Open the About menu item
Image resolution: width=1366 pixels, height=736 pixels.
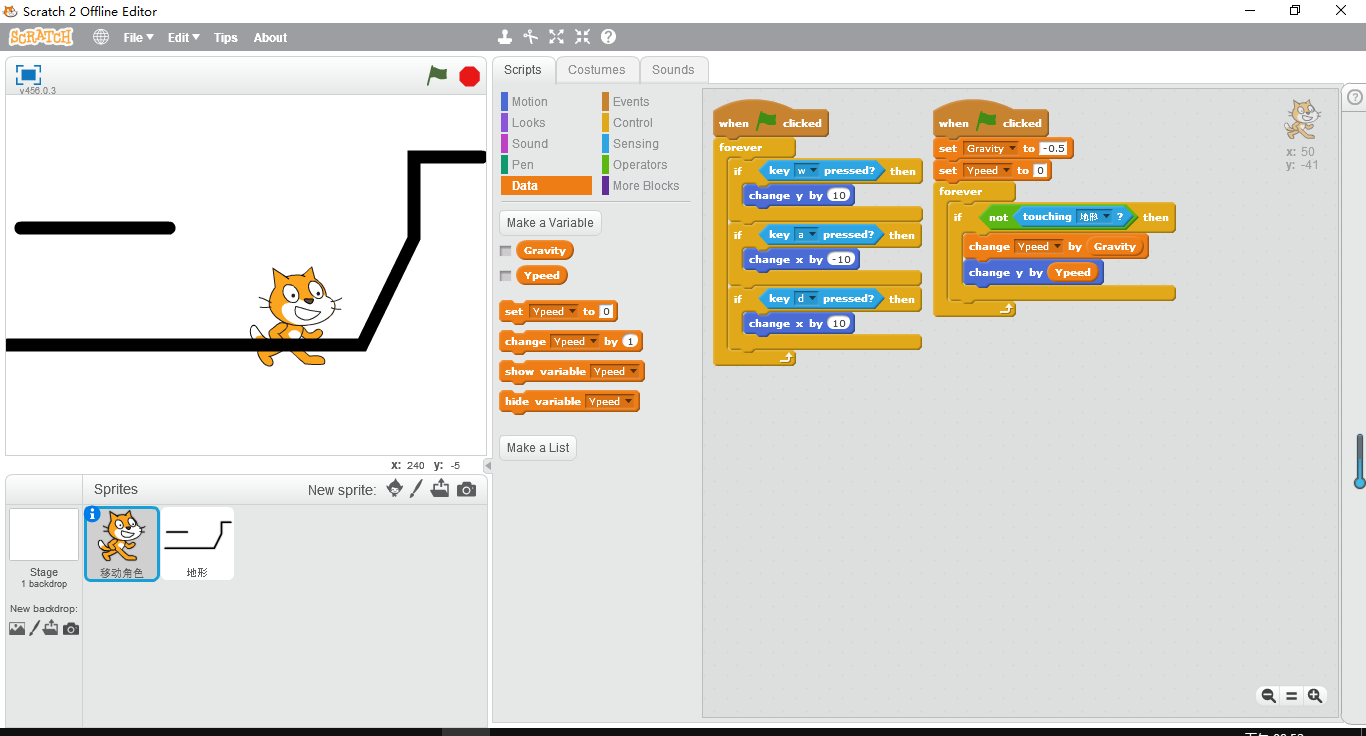pyautogui.click(x=270, y=38)
